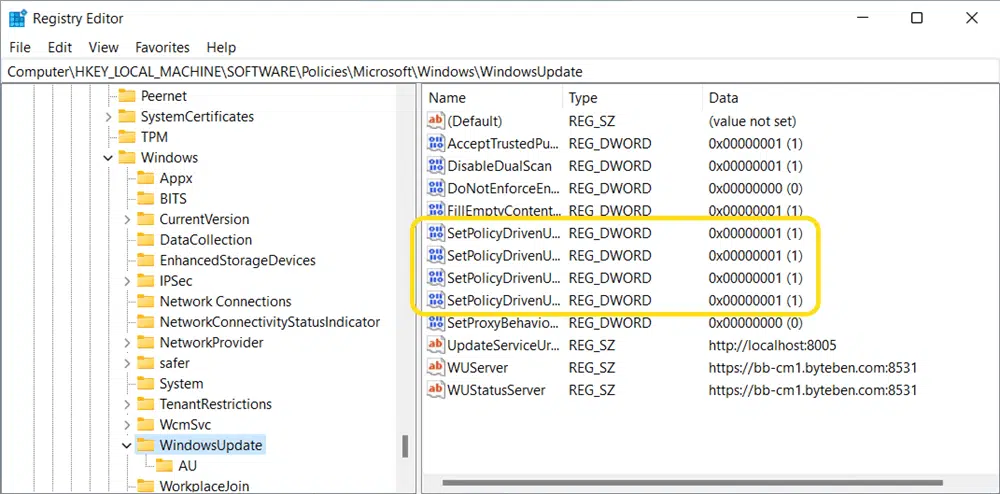Expand the IPSec tree node
The image size is (1000, 494).
pyautogui.click(x=127, y=280)
